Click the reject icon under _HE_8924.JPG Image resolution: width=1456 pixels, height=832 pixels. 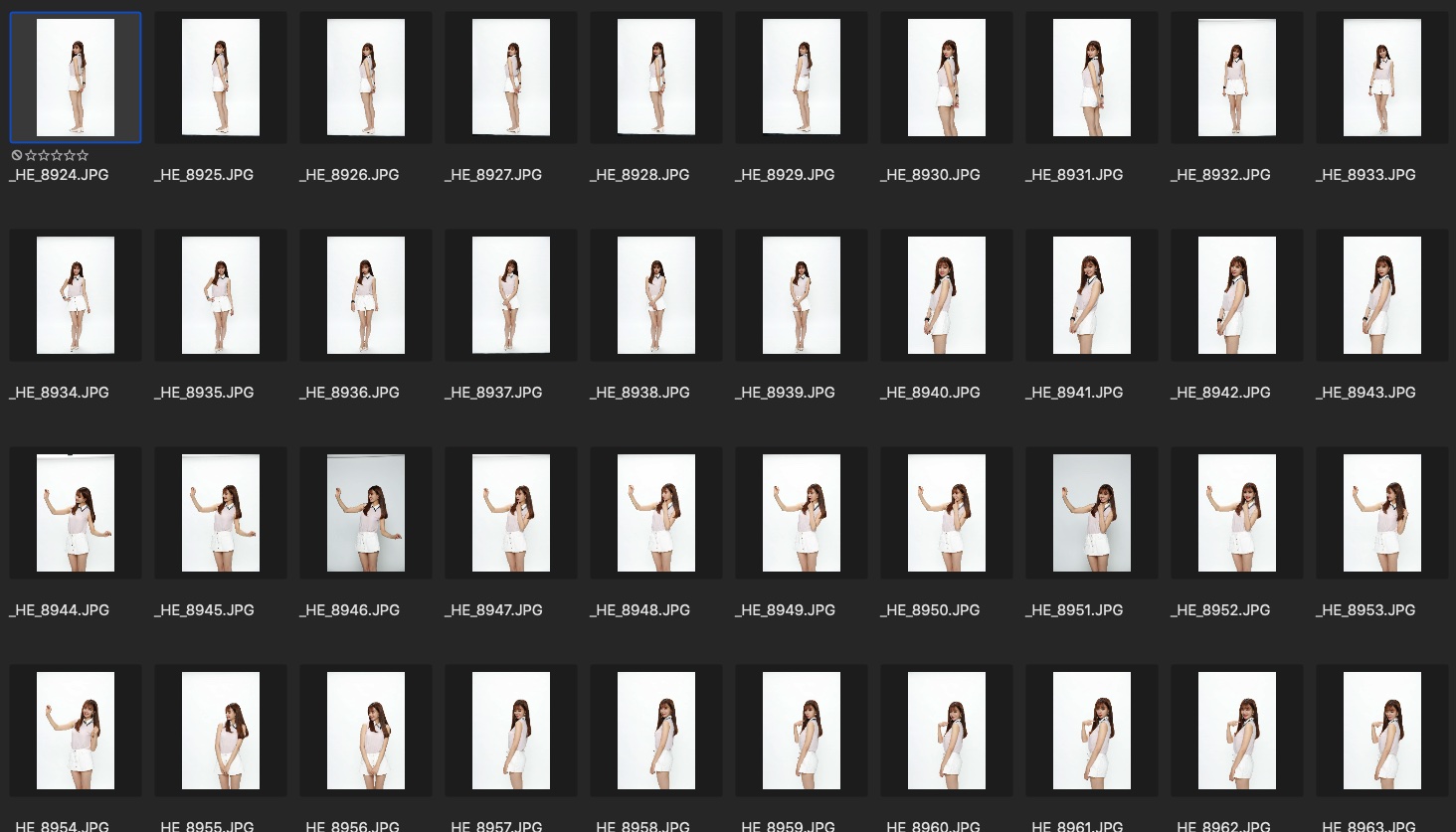pos(17,155)
